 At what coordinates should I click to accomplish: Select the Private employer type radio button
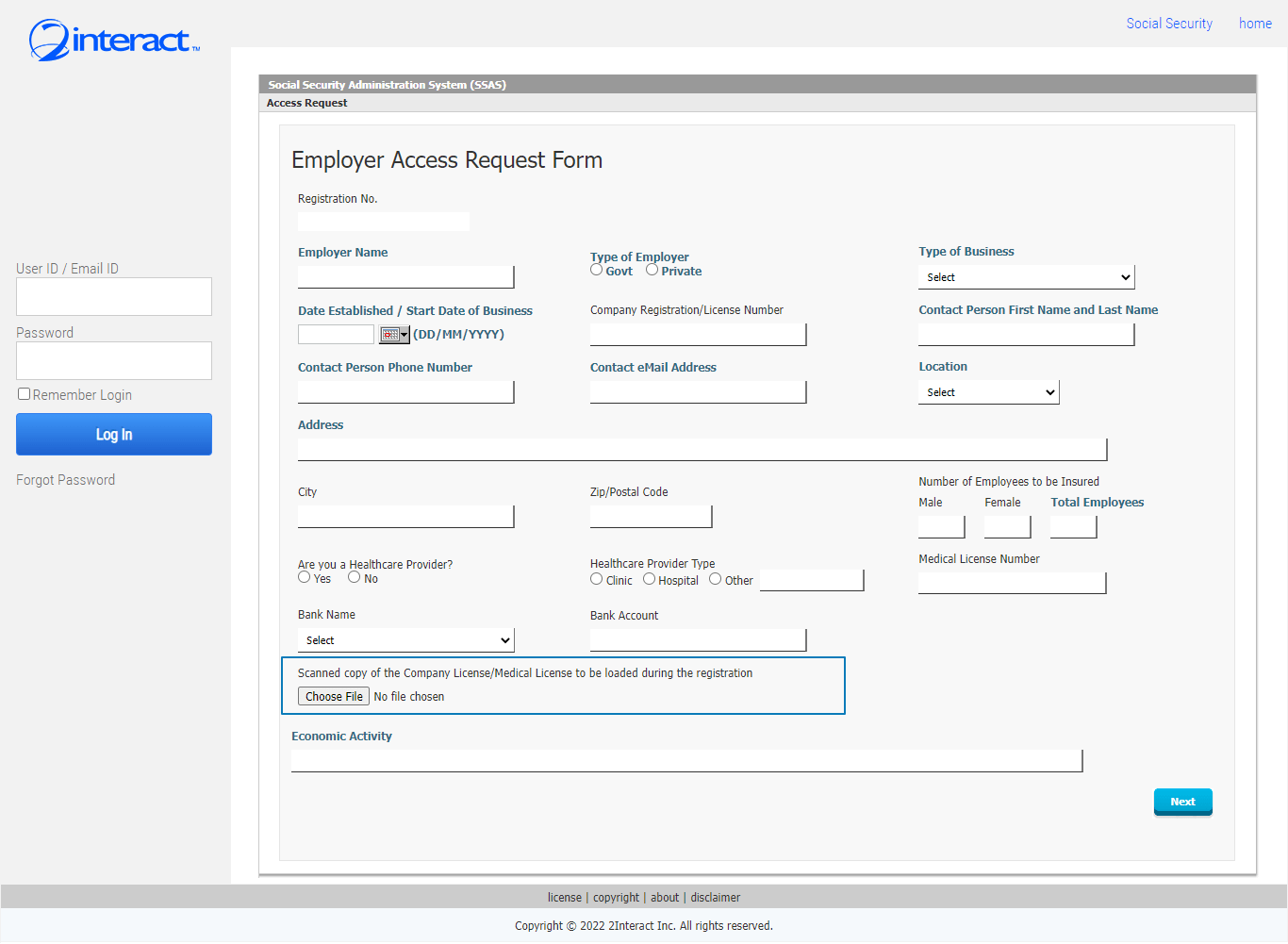pyautogui.click(x=652, y=270)
